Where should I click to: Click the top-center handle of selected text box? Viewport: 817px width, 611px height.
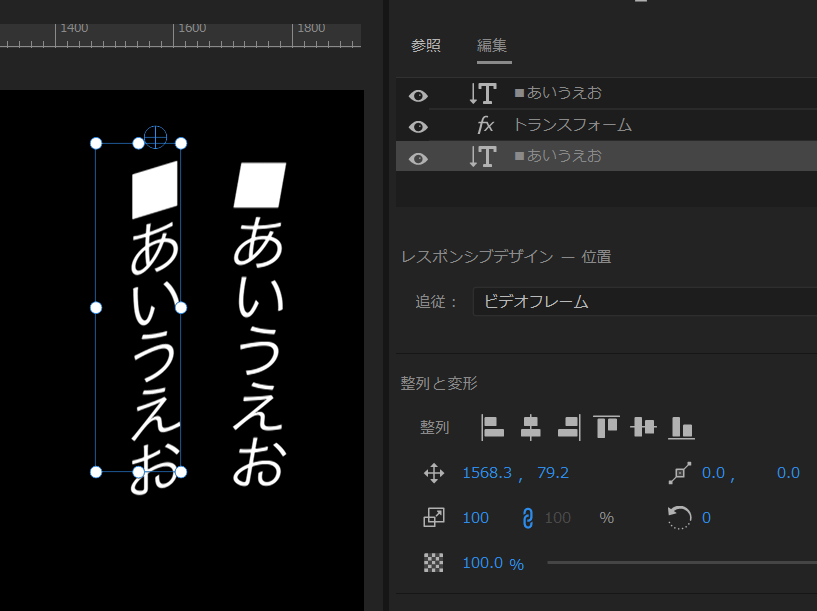click(138, 143)
